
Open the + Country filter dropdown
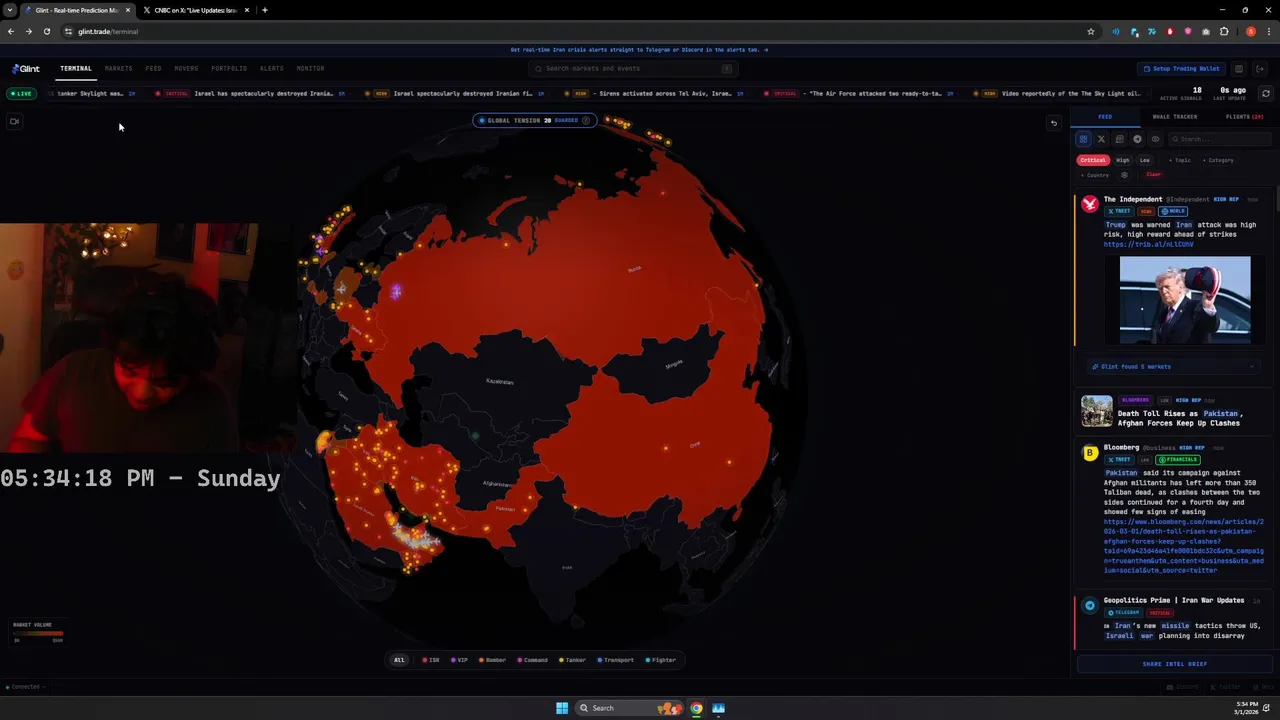pos(1095,175)
